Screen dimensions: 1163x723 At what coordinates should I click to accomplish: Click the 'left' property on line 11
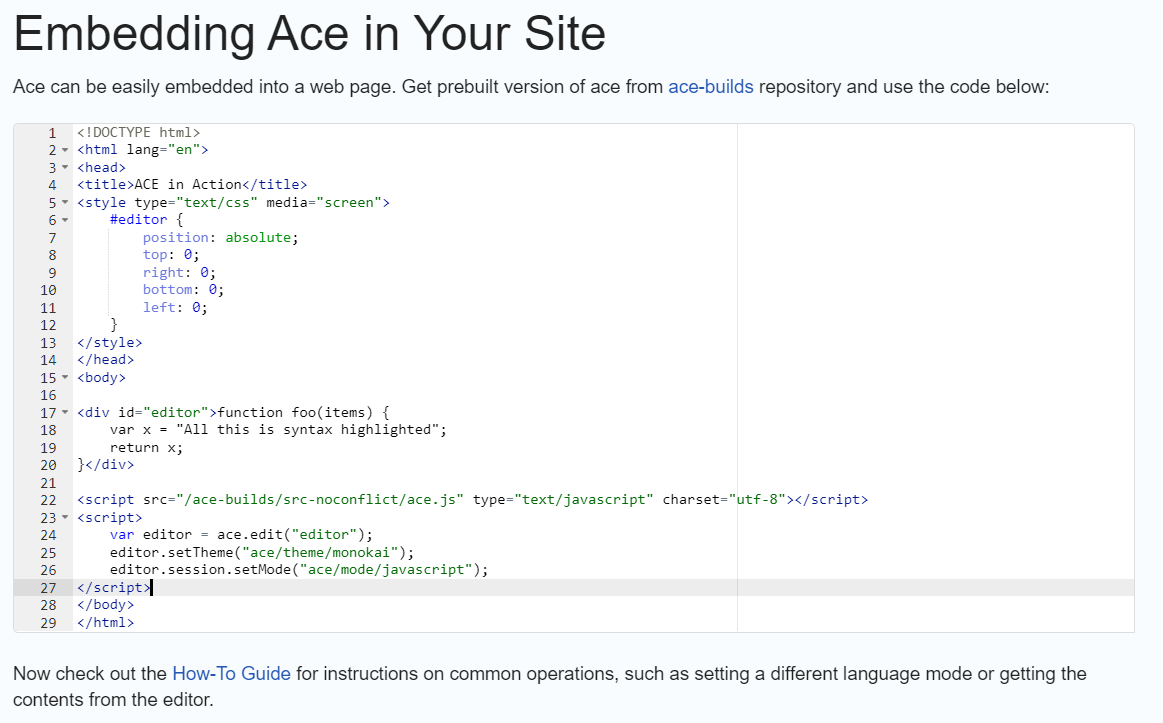pos(159,307)
